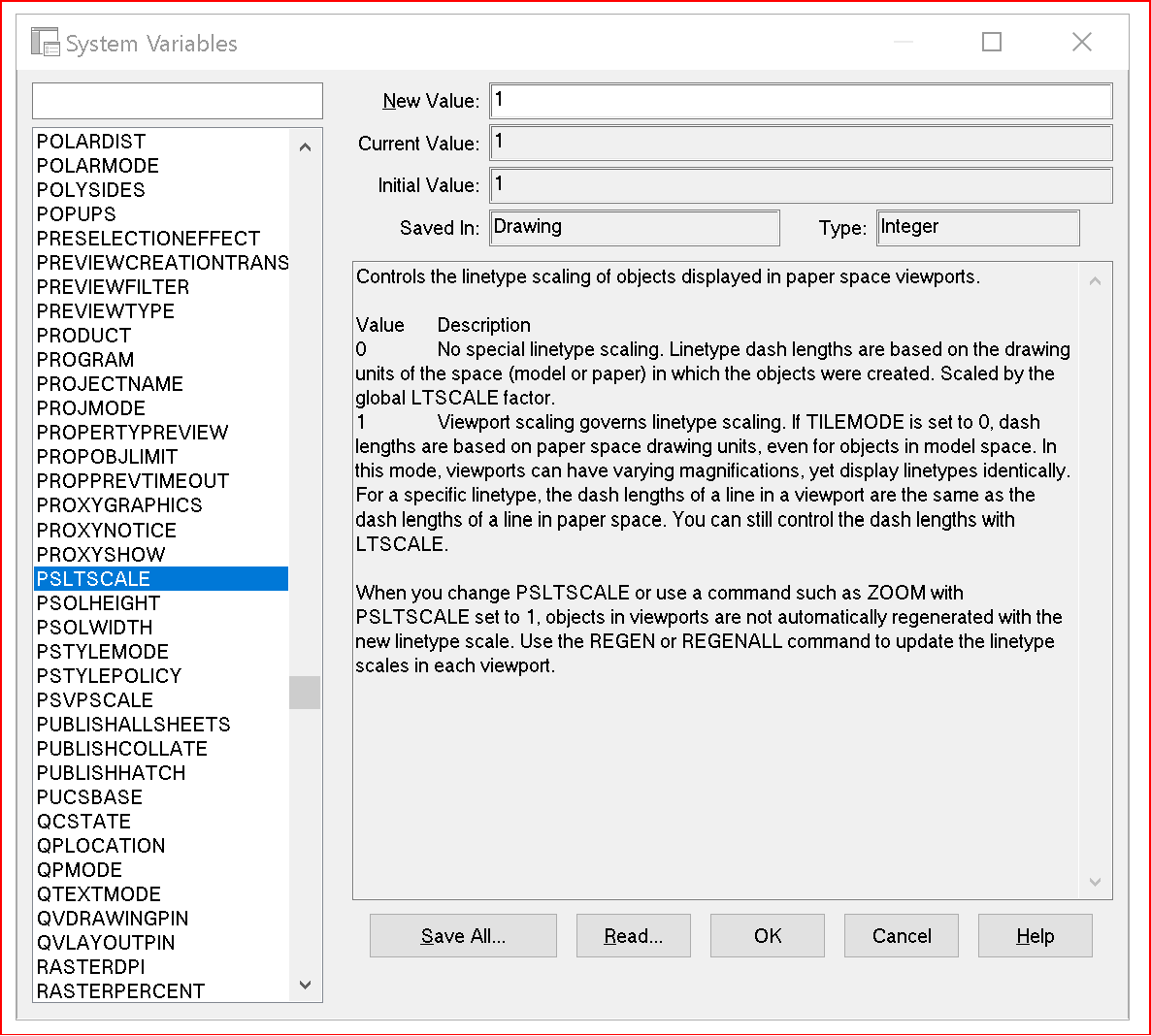Open Help for system variables

click(1035, 935)
